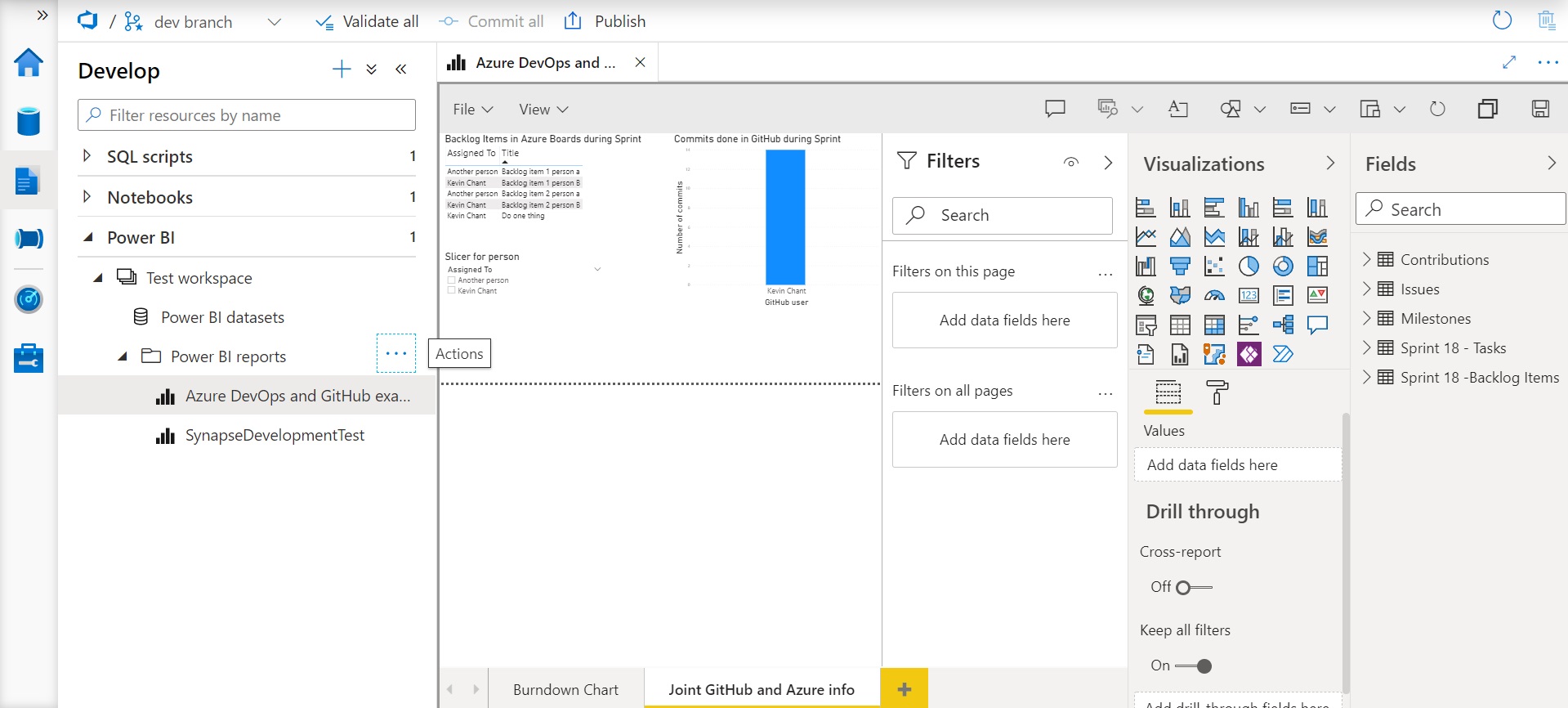
Task: Select the decomposition tree visualization
Action: tap(1283, 325)
